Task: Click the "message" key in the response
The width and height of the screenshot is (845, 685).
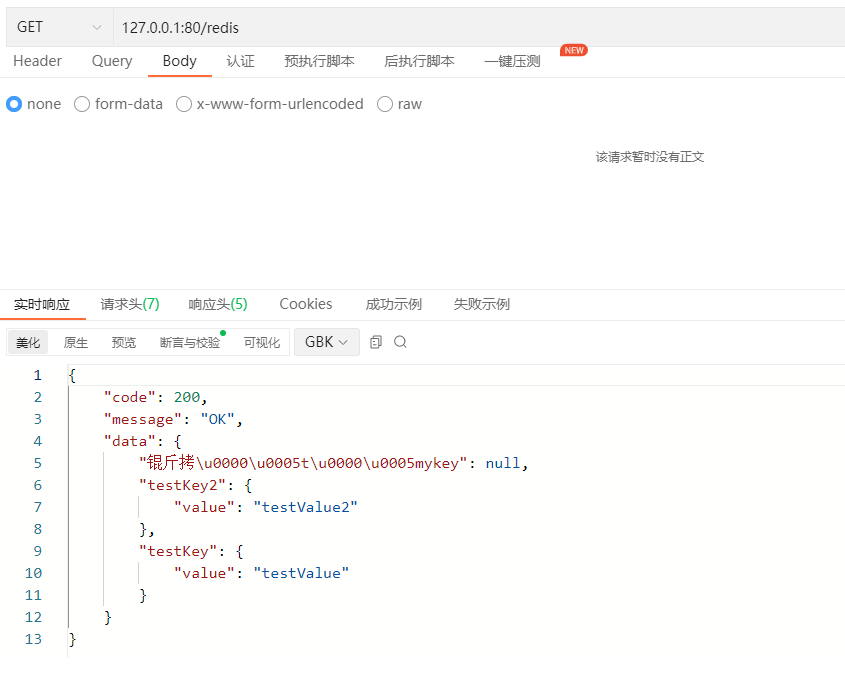Action: 143,420
